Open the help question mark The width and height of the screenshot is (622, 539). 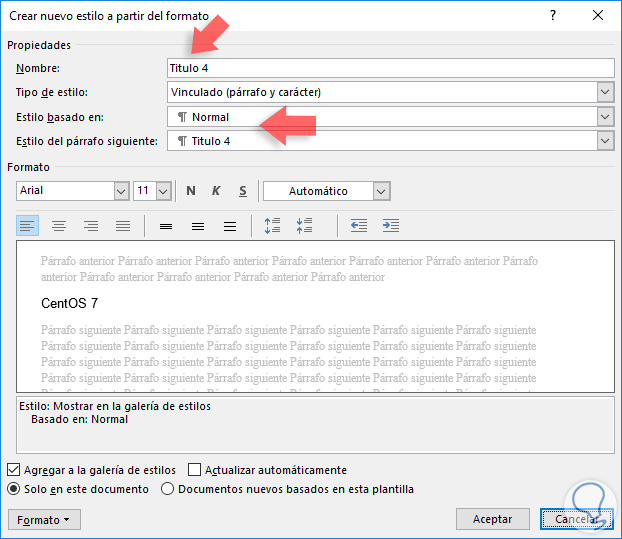pos(553,15)
